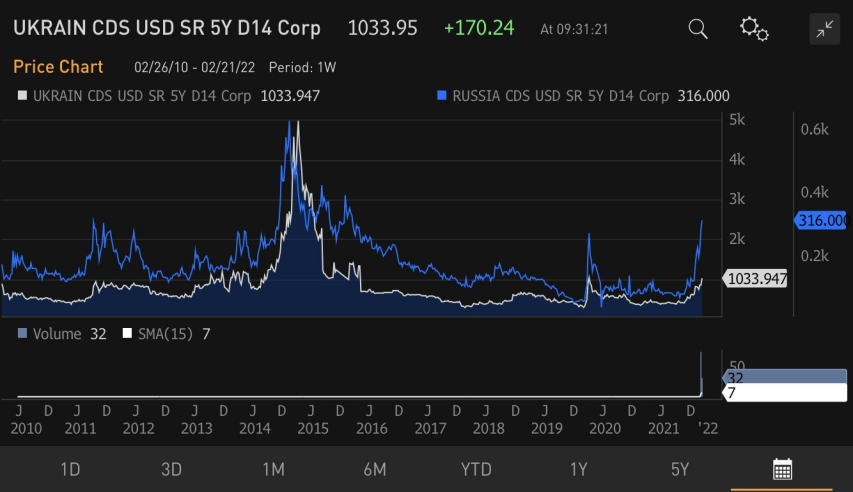The width and height of the screenshot is (853, 492).
Task: Click the Period: 1W label
Action: point(302,67)
